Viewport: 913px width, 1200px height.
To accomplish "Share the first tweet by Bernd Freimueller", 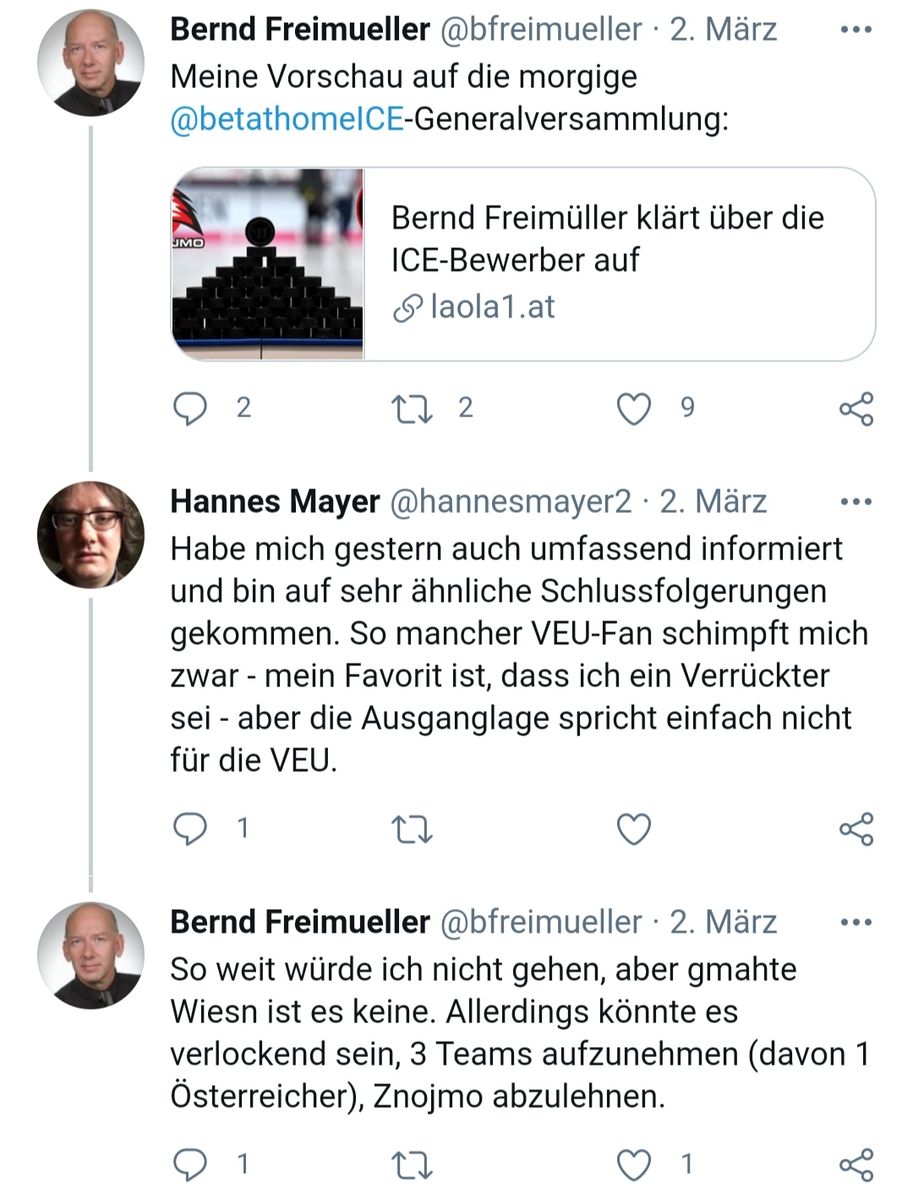I will 856,408.
